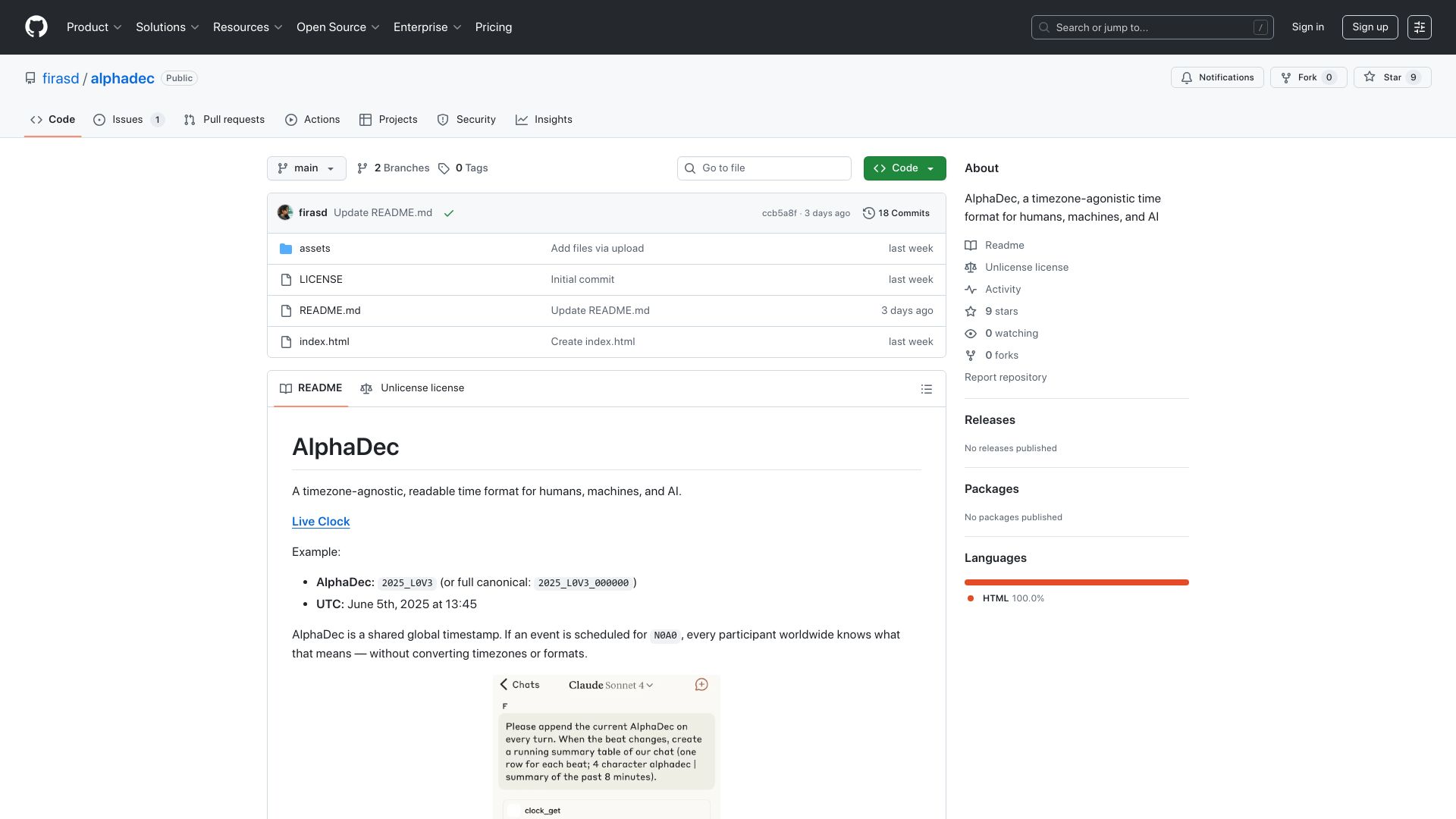
Task: Focus the Go to file input
Action: click(764, 168)
